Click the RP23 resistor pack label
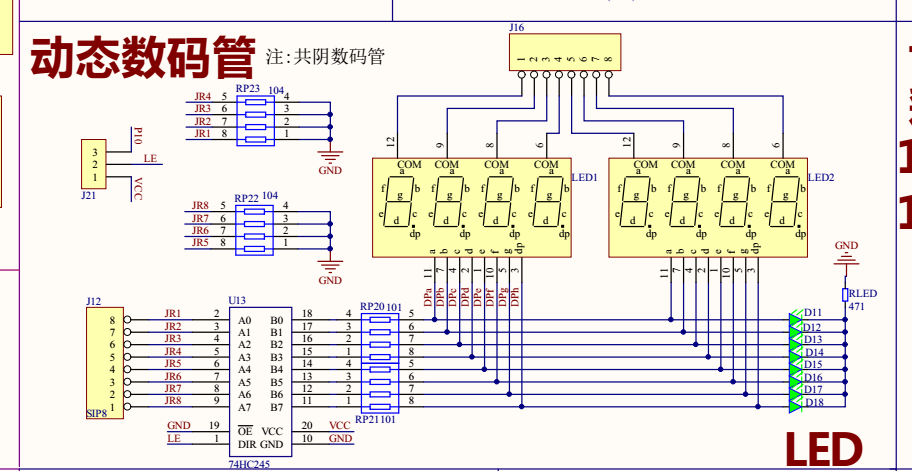The width and height of the screenshot is (912, 471). click(247, 88)
